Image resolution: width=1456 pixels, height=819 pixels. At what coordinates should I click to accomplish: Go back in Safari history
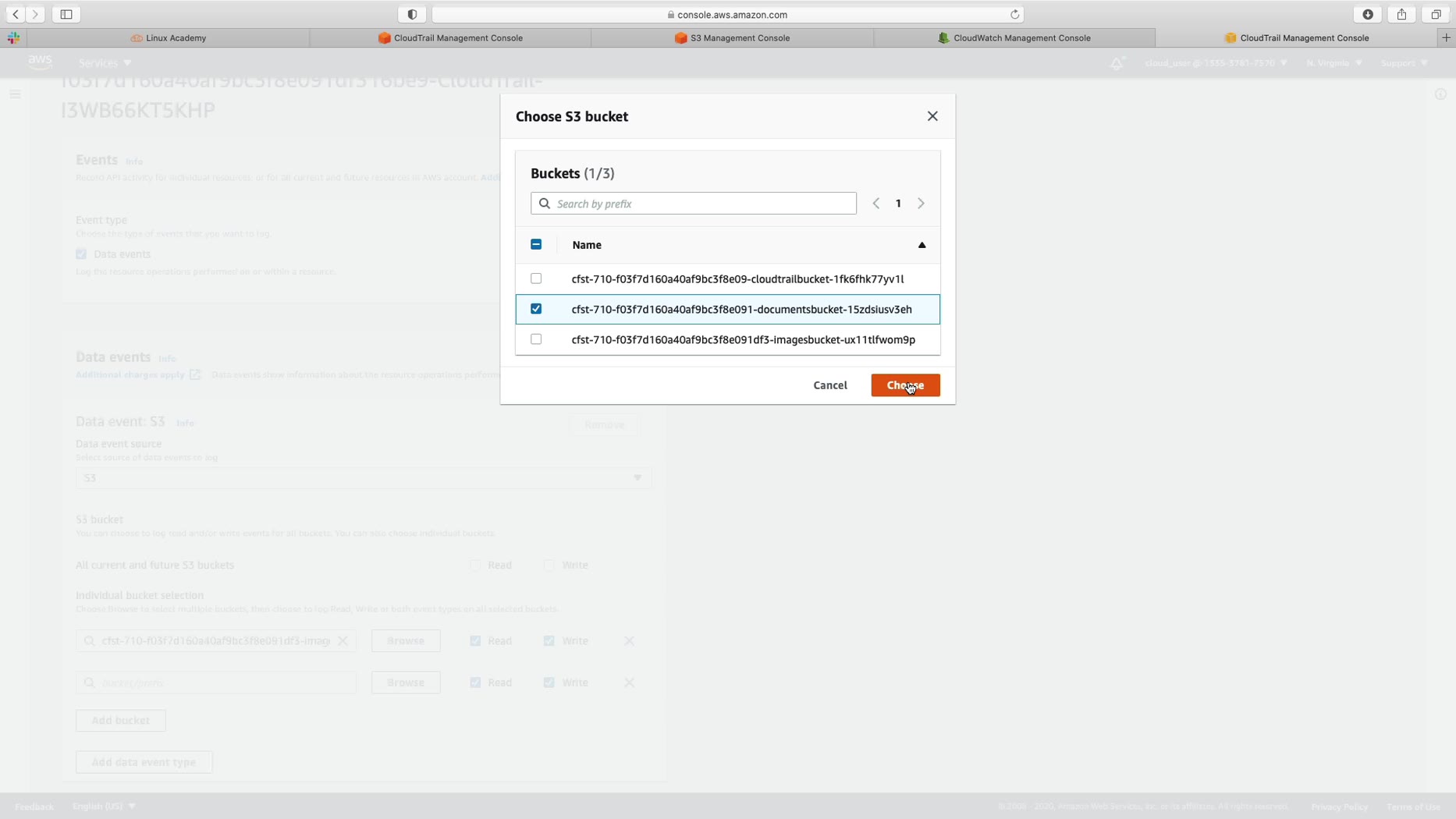pos(16,14)
